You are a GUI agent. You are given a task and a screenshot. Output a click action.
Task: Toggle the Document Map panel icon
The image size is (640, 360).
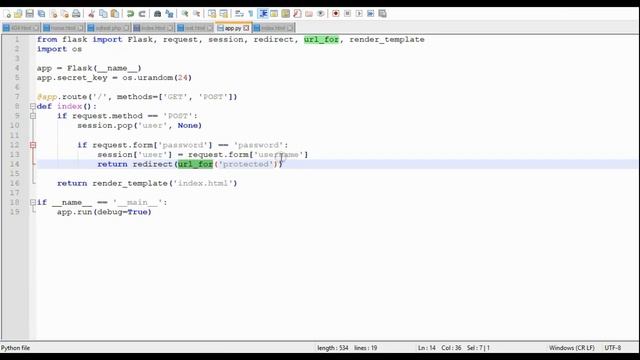[285, 14]
